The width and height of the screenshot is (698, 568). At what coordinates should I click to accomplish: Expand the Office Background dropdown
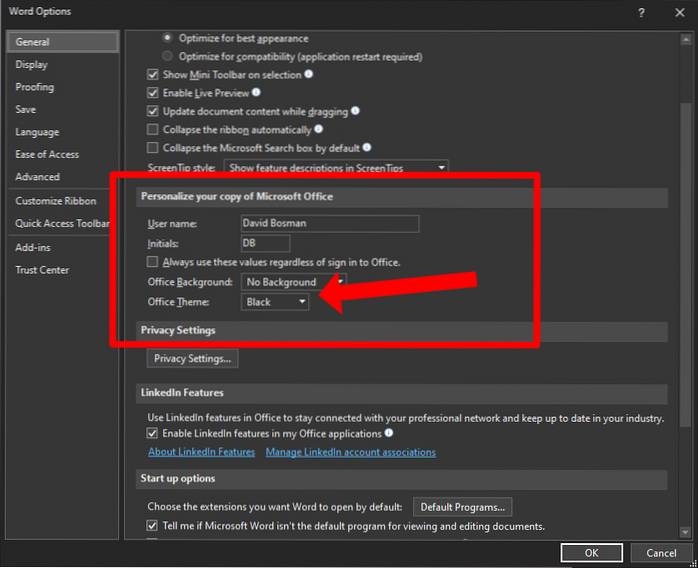295,282
